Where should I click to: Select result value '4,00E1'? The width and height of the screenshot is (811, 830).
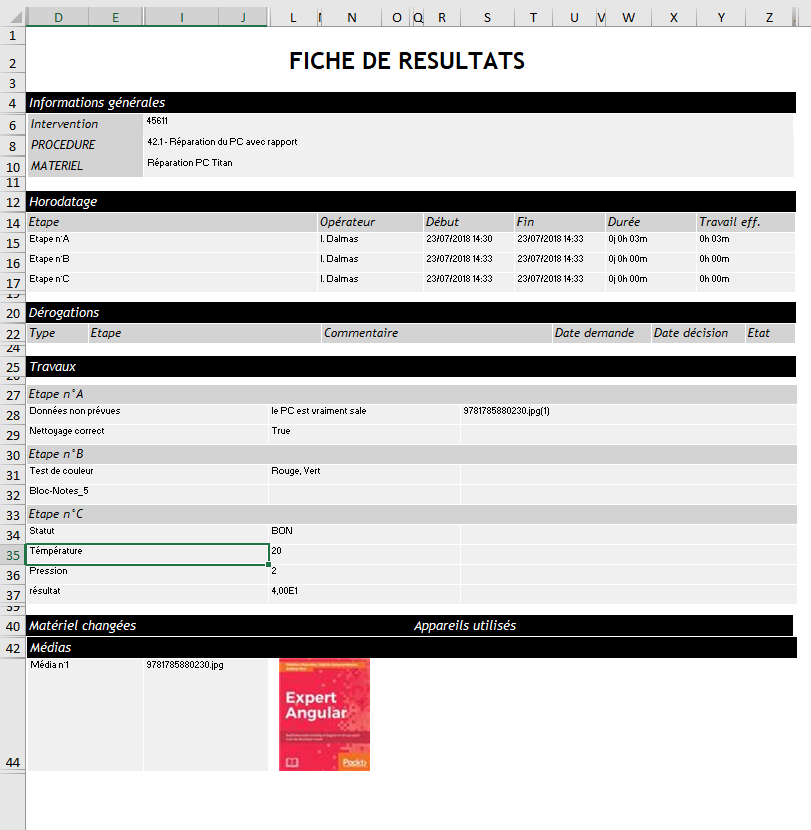pos(364,594)
